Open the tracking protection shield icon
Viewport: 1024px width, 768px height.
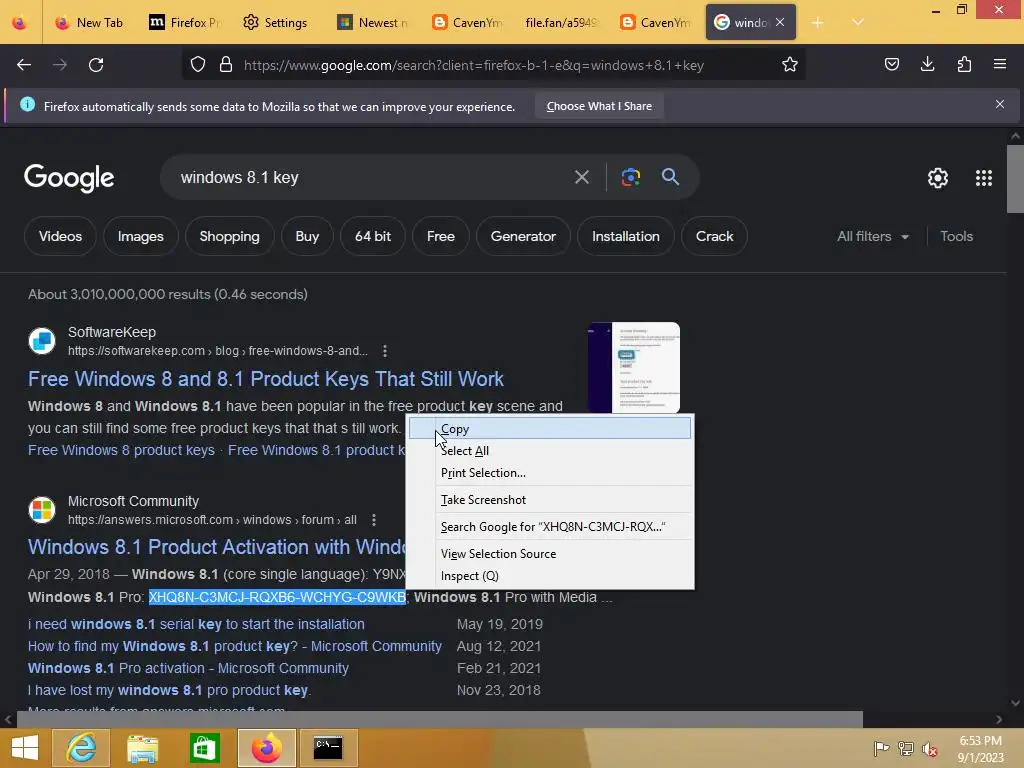[198, 65]
